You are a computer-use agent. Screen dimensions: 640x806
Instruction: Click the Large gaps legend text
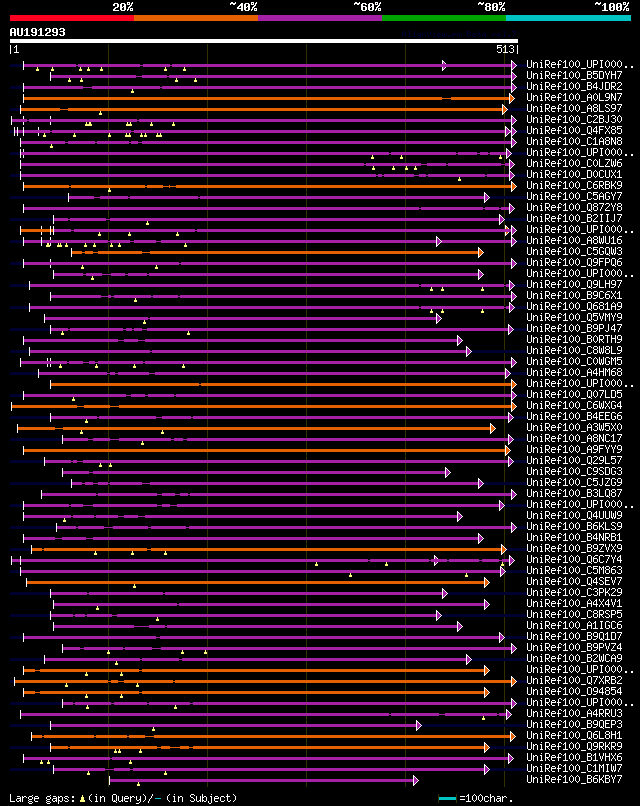coord(123,798)
